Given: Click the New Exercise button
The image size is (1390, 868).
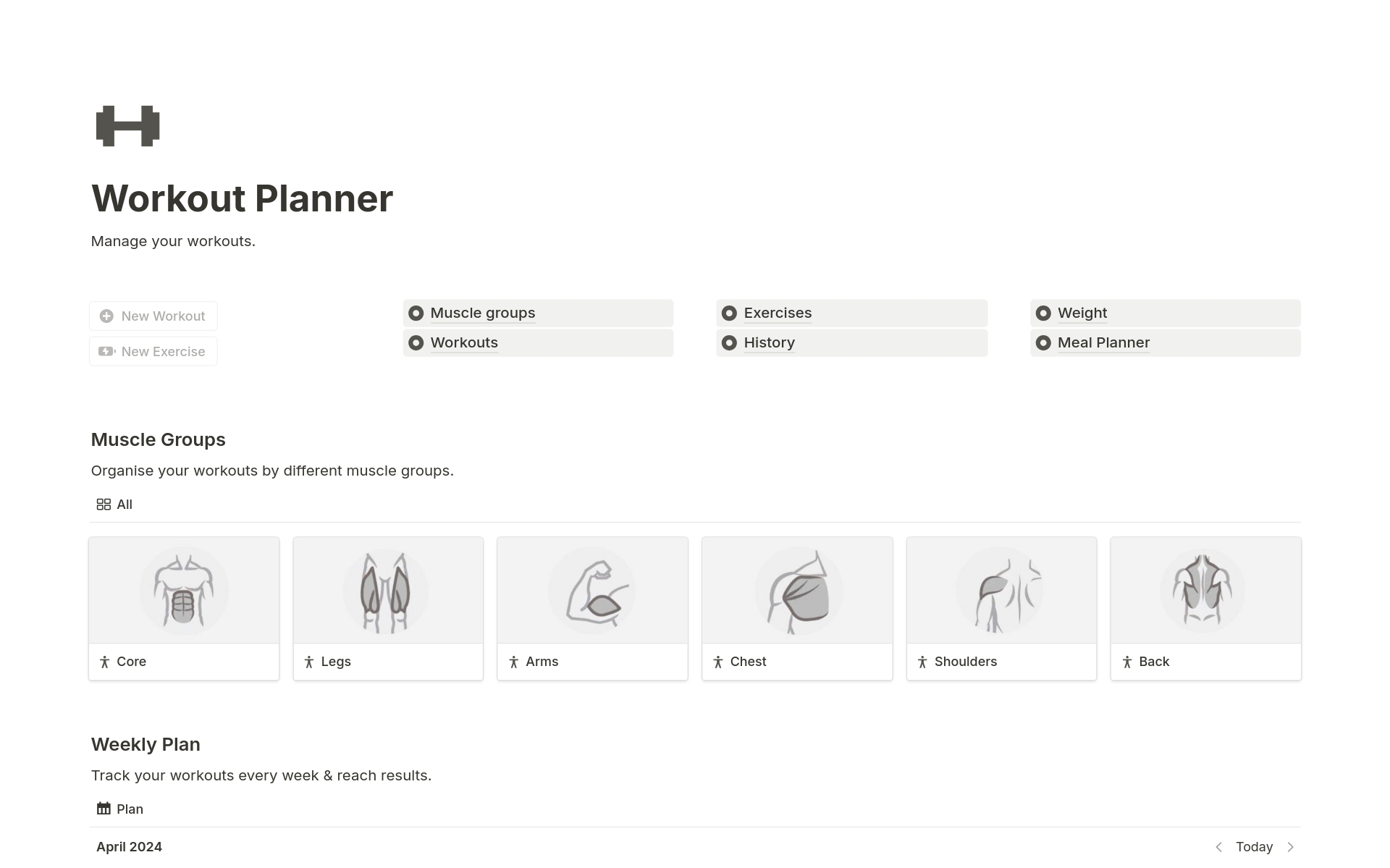Looking at the screenshot, I should (153, 351).
